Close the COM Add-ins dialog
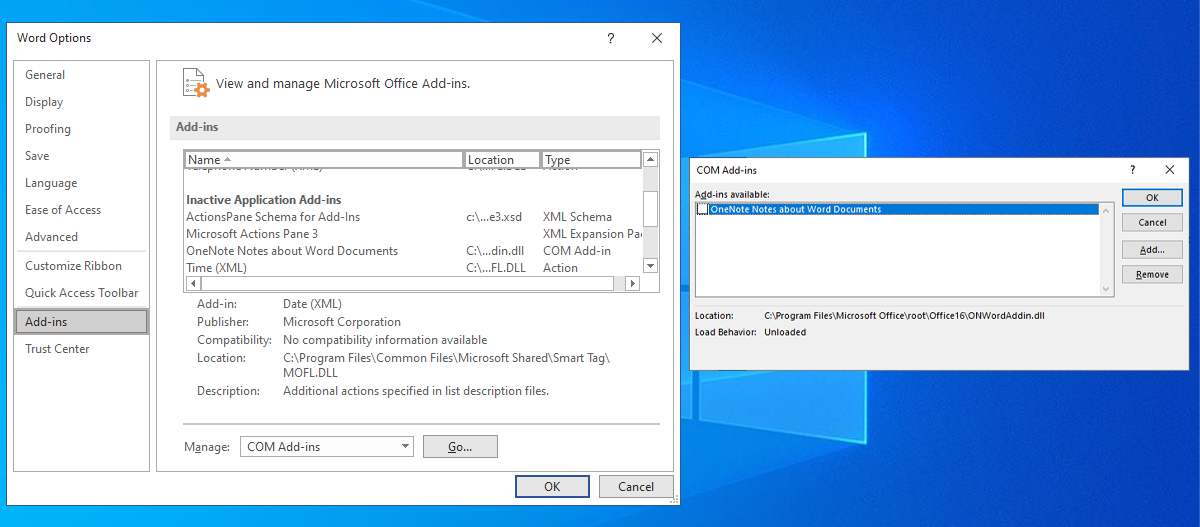The height and width of the screenshot is (527, 1200). click(1169, 170)
